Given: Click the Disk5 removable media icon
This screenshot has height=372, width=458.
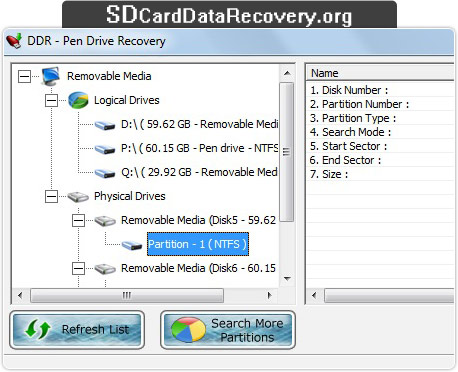Looking at the screenshot, I should click(105, 221).
